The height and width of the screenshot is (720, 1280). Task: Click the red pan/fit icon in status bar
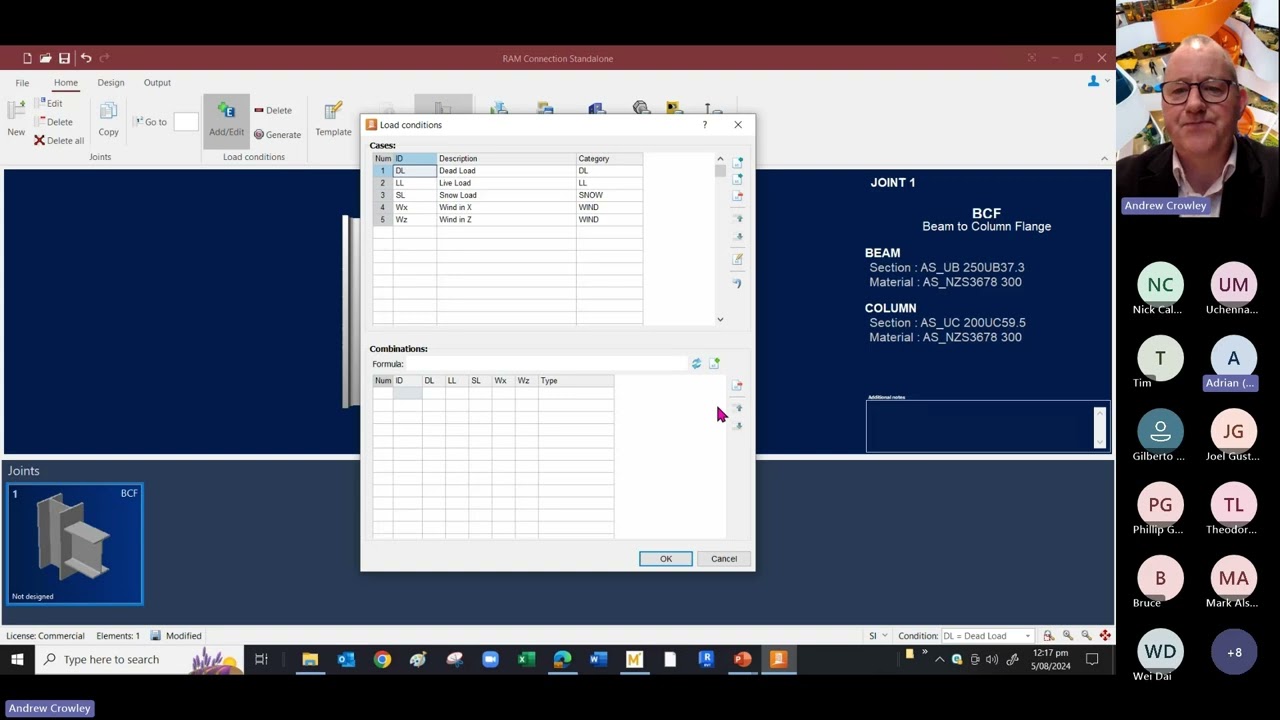(1105, 636)
